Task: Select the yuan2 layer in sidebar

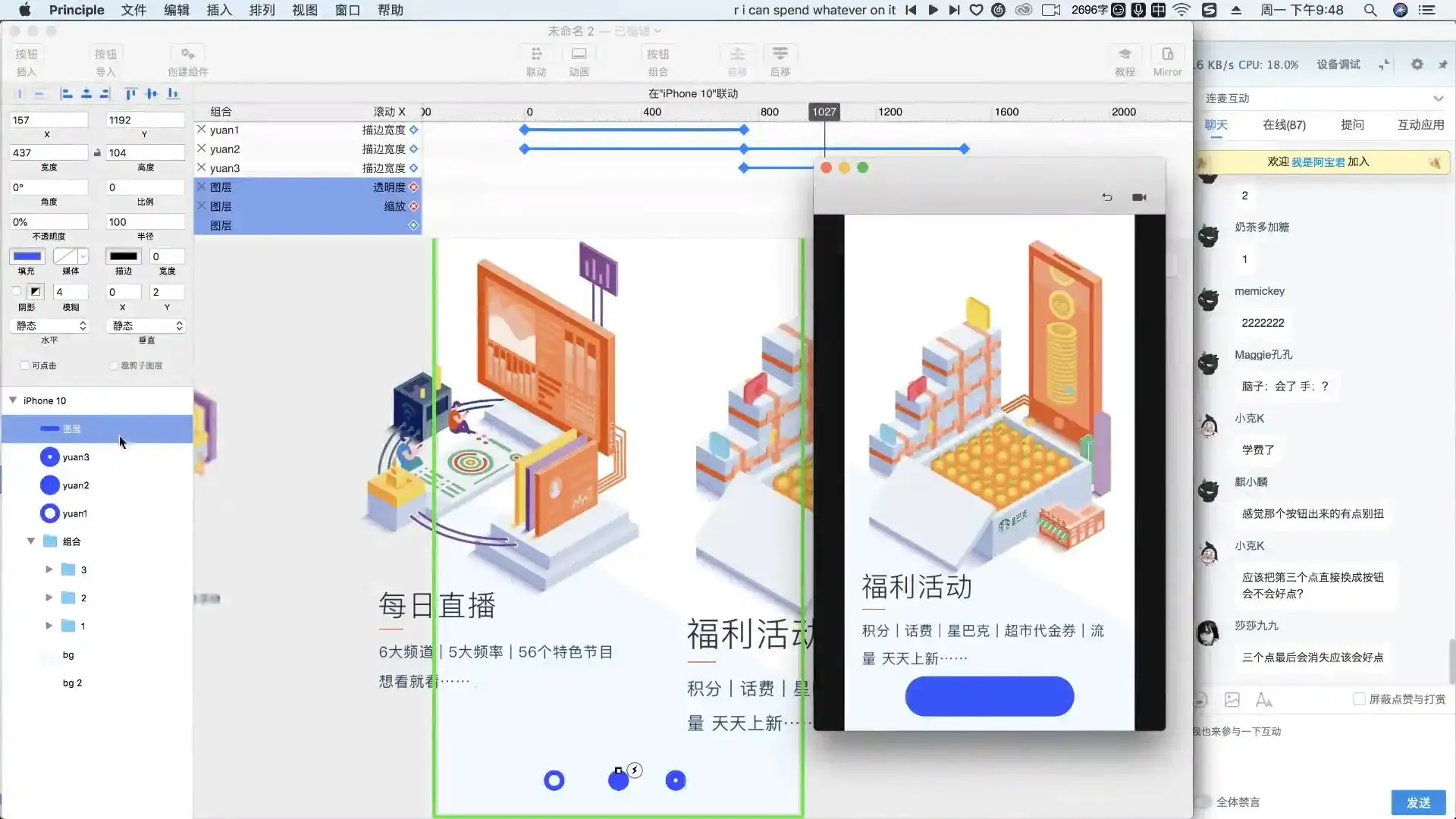Action: coord(76,485)
